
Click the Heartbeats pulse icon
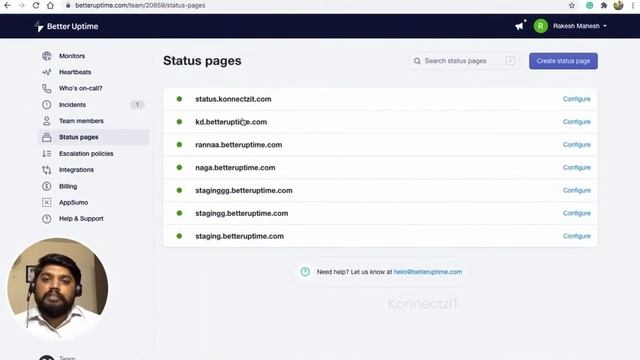pyautogui.click(x=47, y=72)
